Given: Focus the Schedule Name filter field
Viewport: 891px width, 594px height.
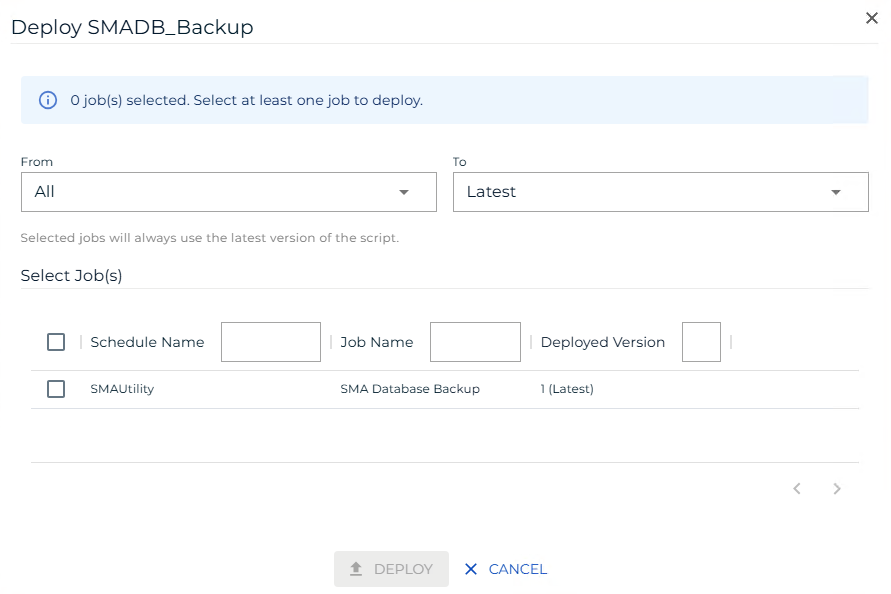Looking at the screenshot, I should (x=270, y=342).
